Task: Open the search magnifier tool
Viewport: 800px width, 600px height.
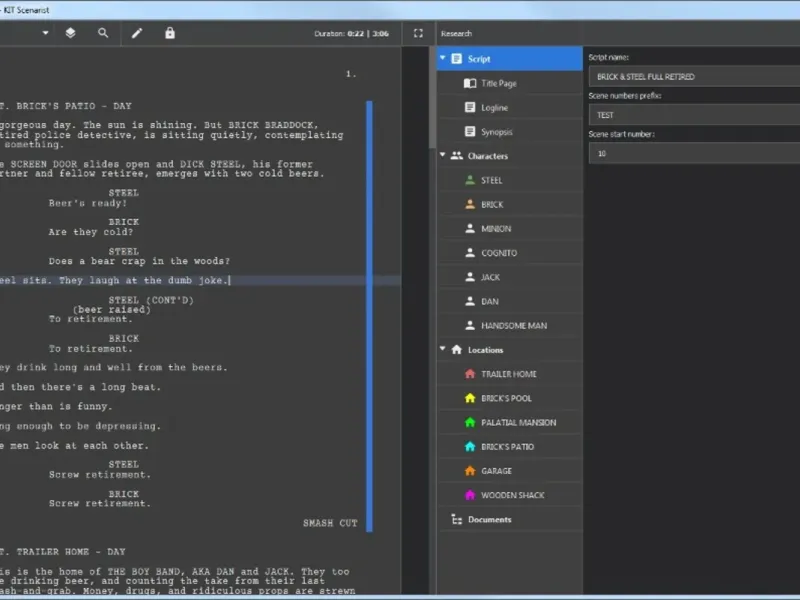Action: click(103, 33)
